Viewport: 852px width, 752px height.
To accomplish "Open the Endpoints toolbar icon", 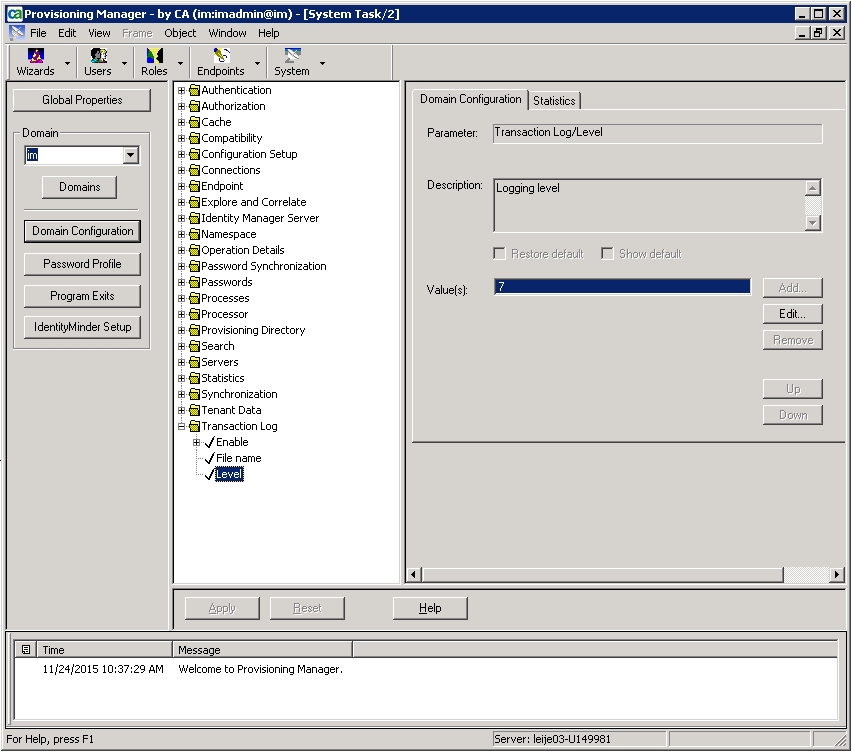I will (221, 56).
